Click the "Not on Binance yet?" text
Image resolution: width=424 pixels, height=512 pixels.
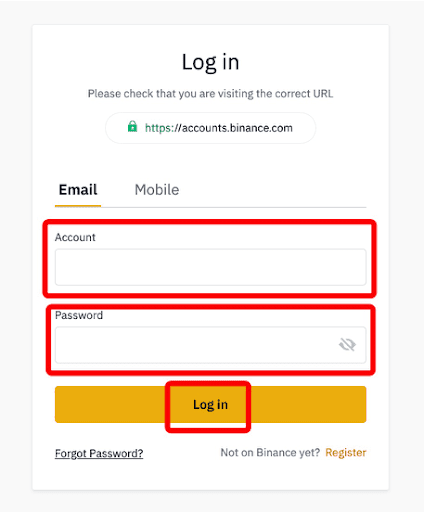(270, 453)
